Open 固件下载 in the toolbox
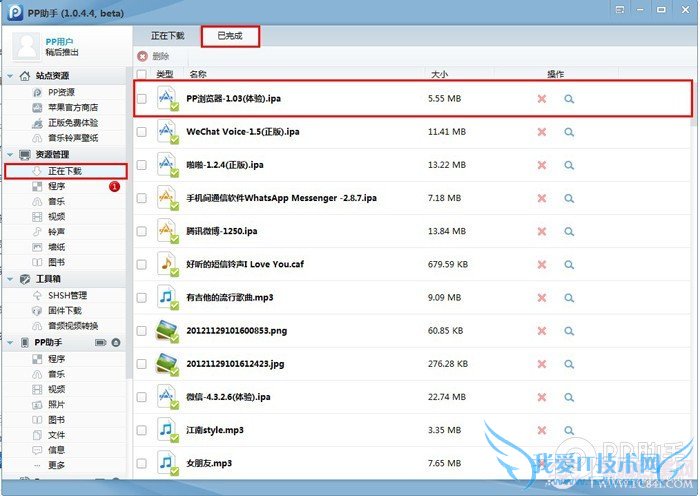Screen dimensions: 700x496 (65, 311)
